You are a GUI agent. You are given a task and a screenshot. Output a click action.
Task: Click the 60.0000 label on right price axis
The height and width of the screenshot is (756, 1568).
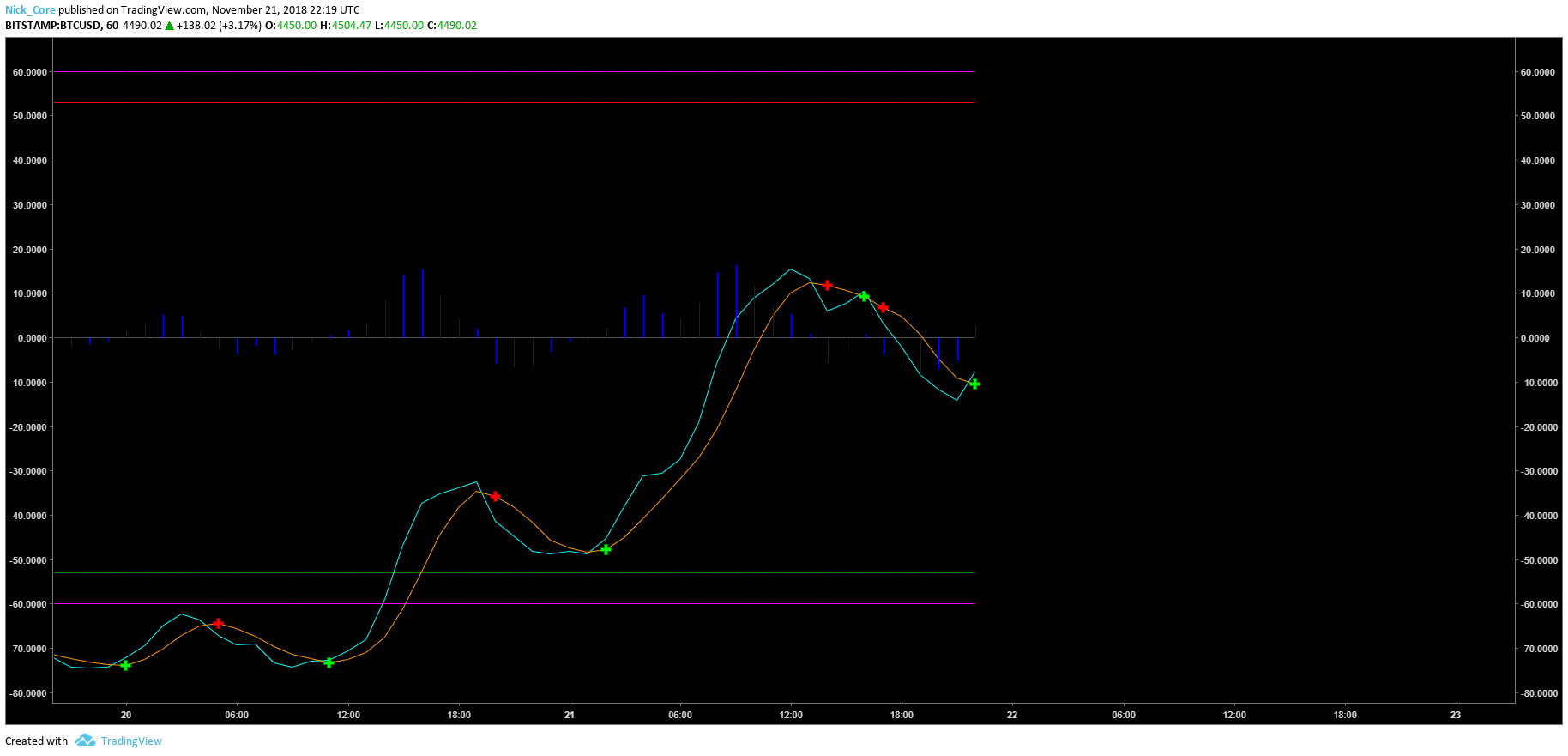click(1537, 72)
